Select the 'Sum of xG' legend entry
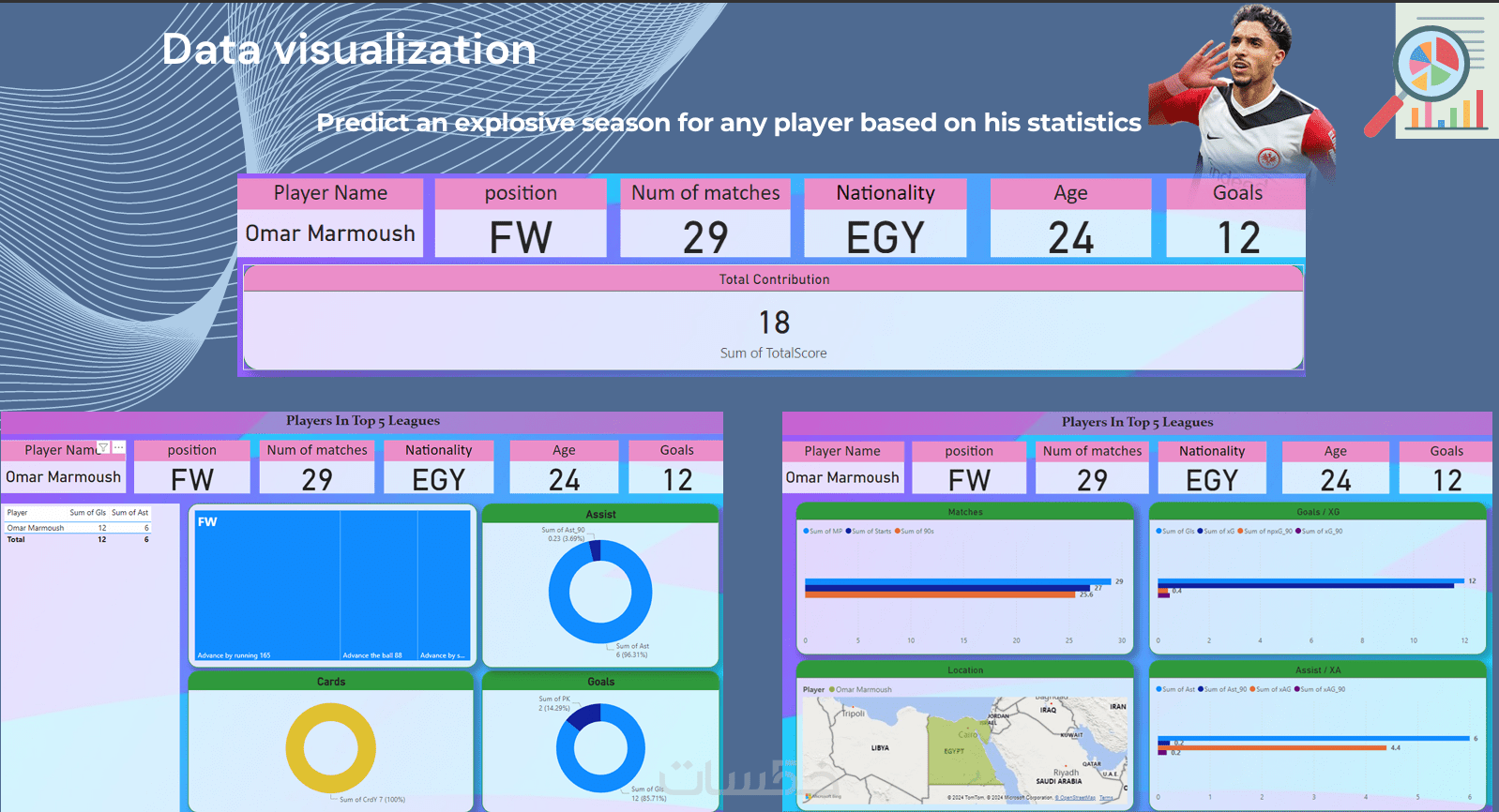This screenshot has width=1499, height=812. point(1216,532)
